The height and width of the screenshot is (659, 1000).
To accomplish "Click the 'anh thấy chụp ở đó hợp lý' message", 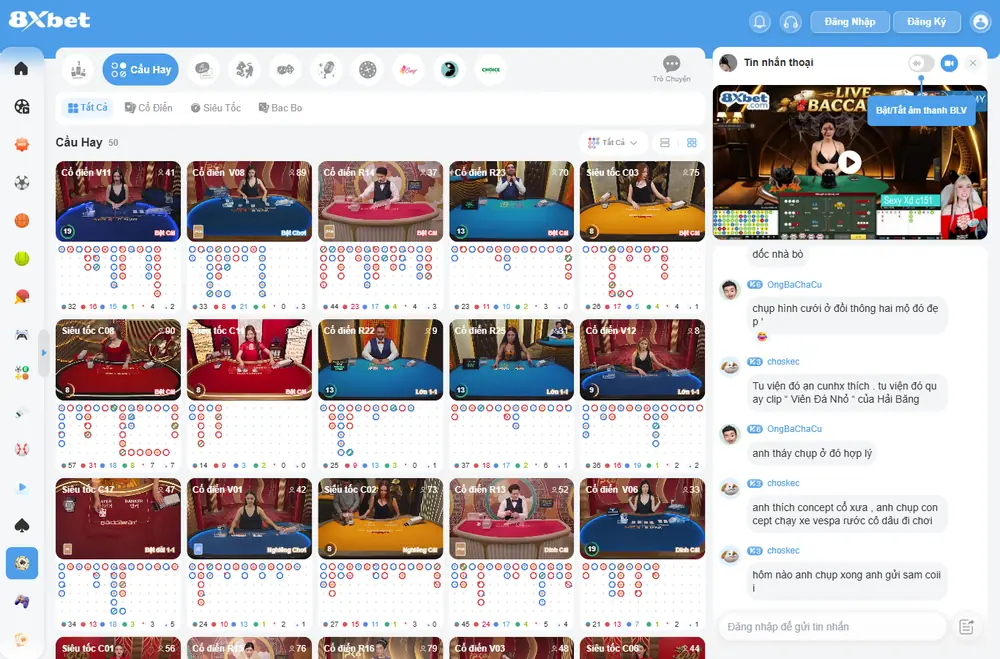I will [x=812, y=453].
